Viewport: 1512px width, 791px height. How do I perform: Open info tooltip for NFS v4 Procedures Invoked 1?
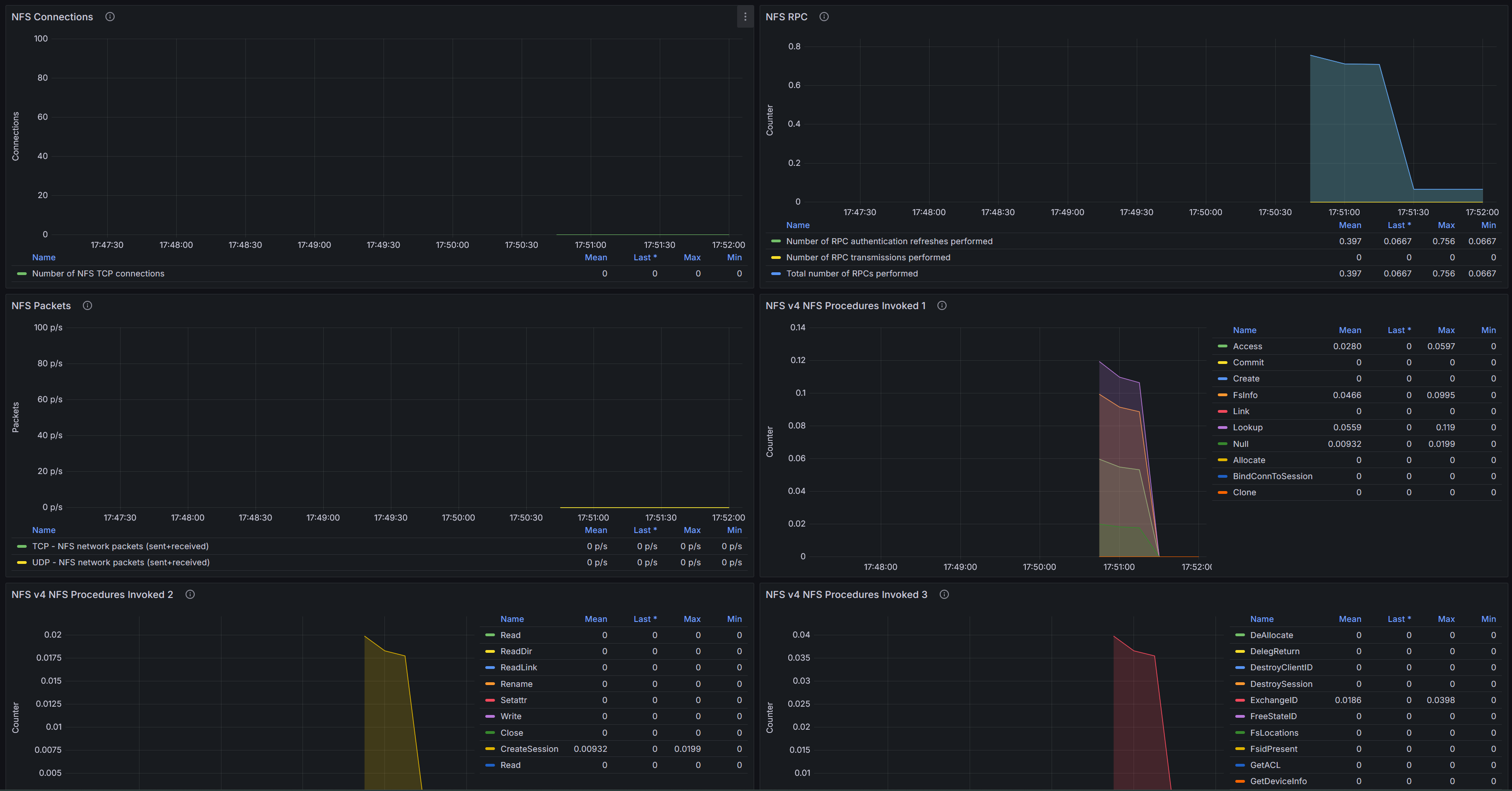942,305
